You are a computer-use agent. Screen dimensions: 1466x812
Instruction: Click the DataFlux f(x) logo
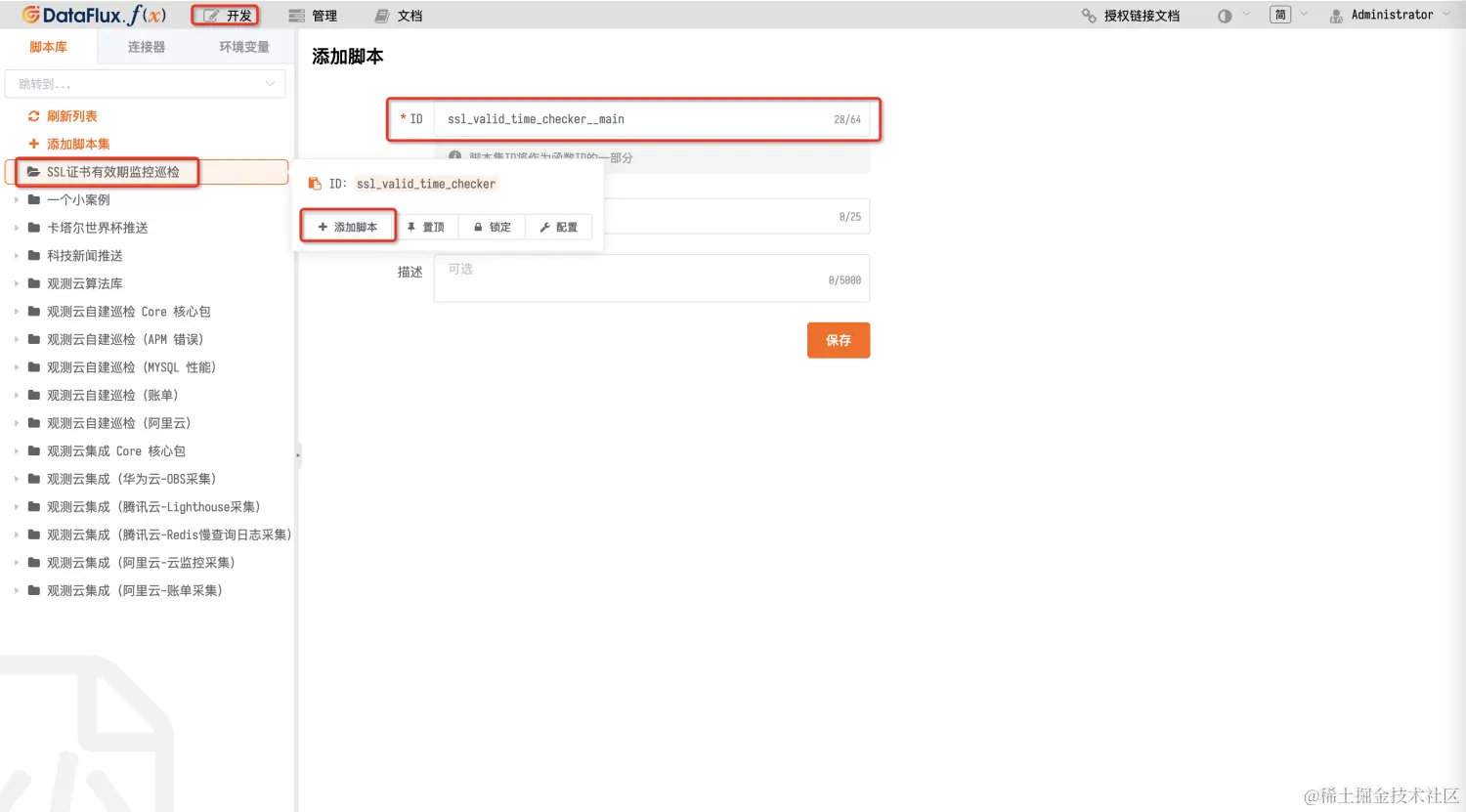point(94,15)
